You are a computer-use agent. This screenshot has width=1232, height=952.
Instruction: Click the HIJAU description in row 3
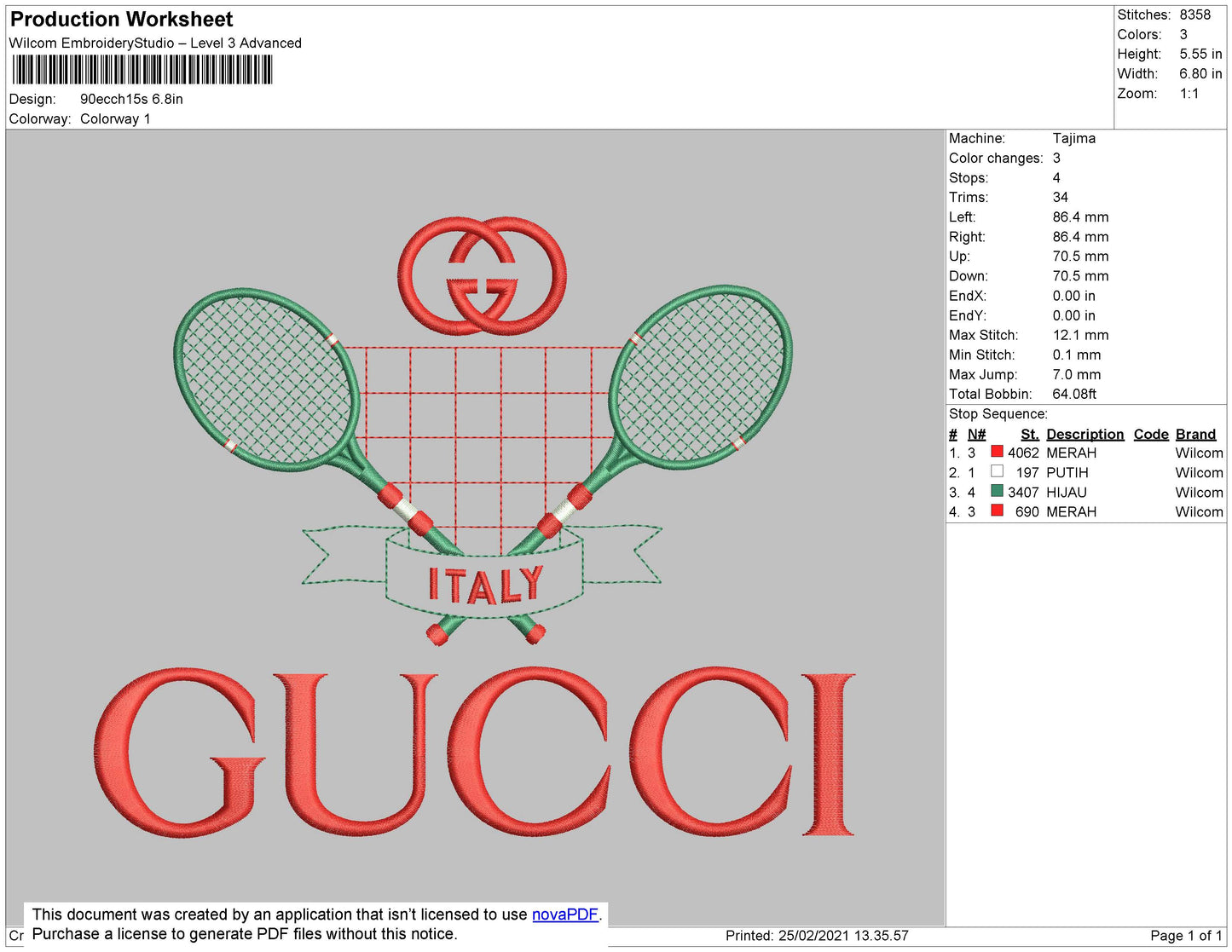tap(1067, 492)
